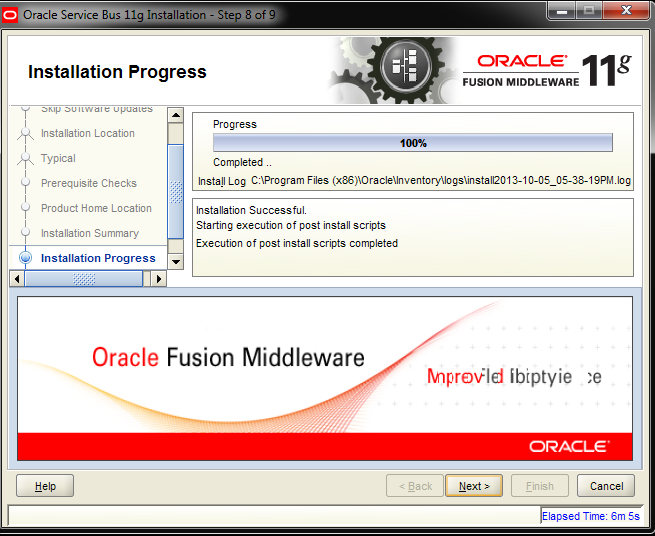This screenshot has width=655, height=536.
Task: Select Prerequisite Checks step
Action: [89, 183]
